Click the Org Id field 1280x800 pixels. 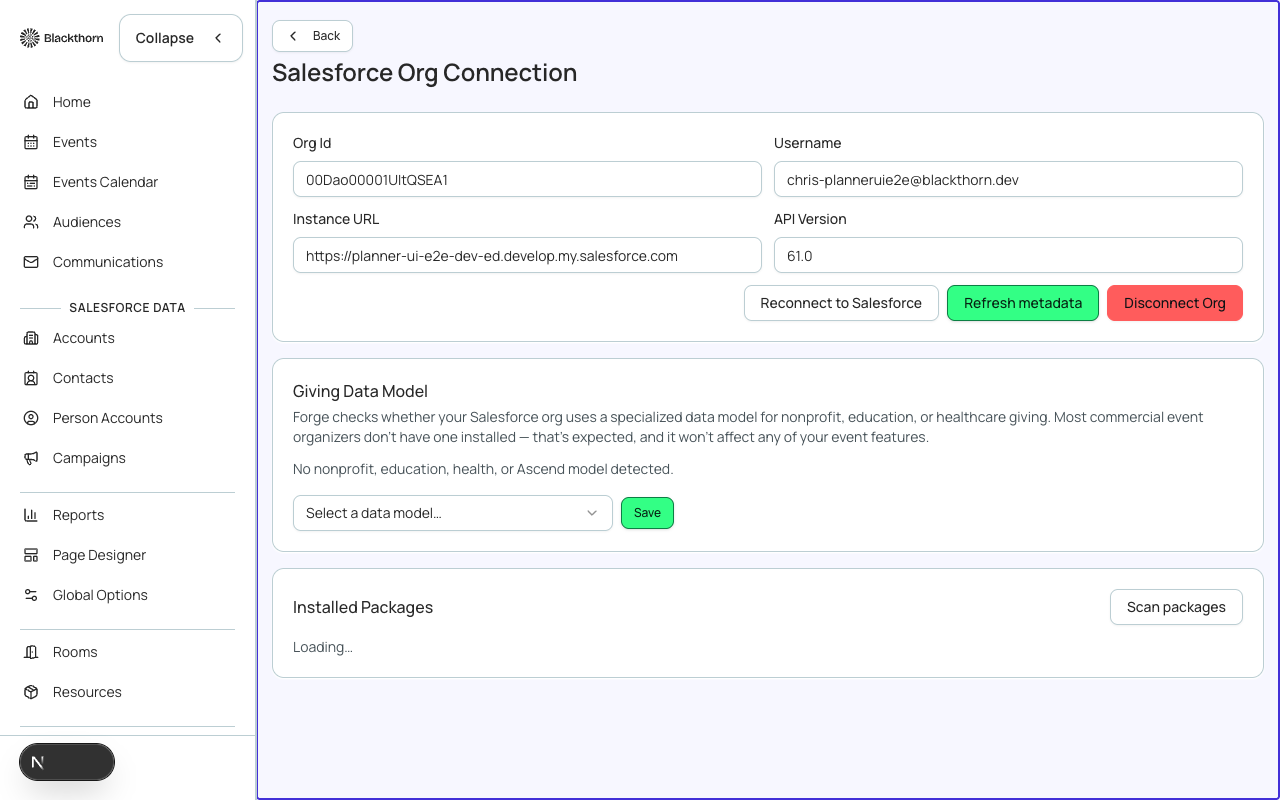pyautogui.click(x=527, y=180)
